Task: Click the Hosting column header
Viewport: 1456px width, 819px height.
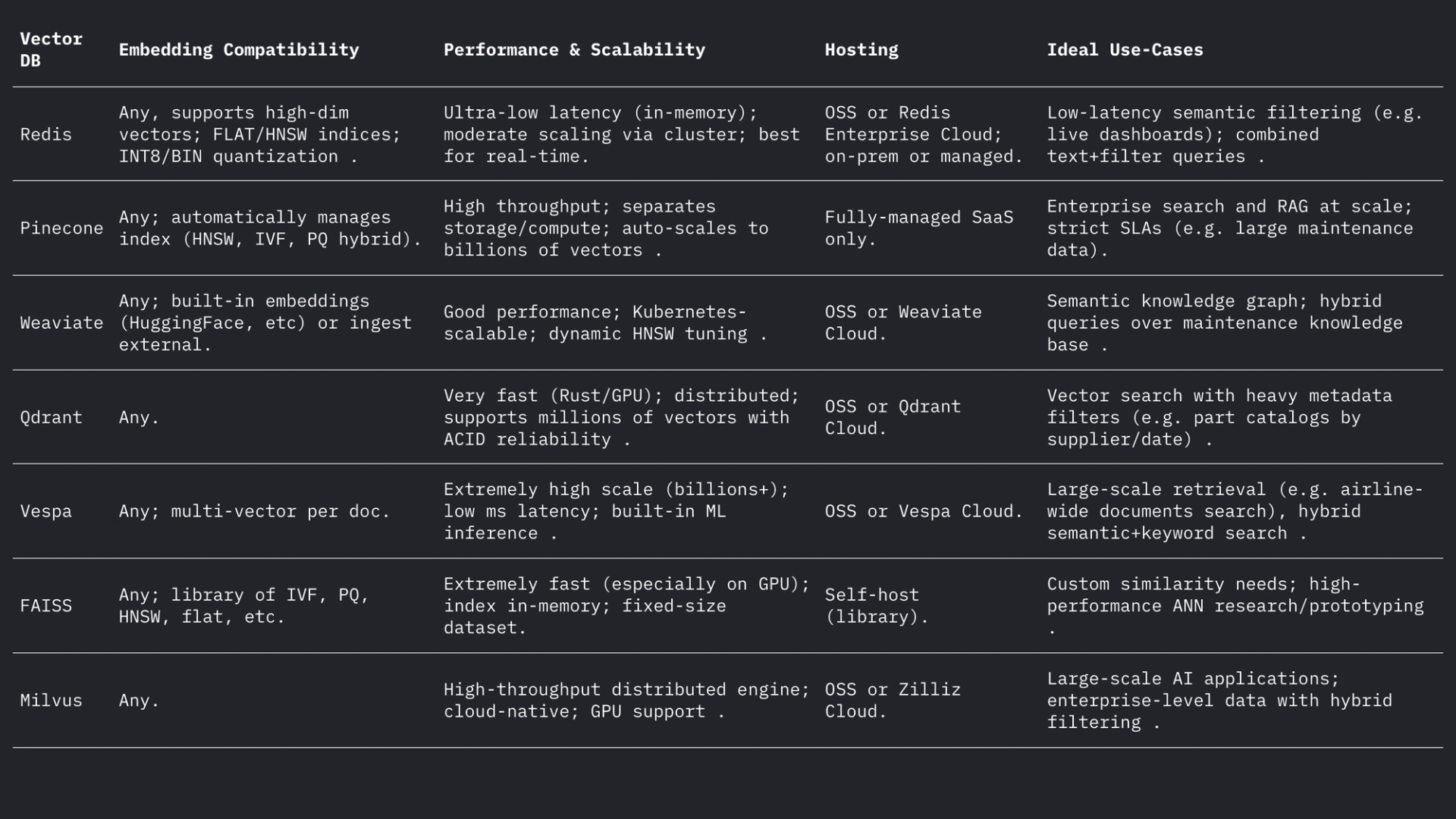Action: tap(861, 50)
